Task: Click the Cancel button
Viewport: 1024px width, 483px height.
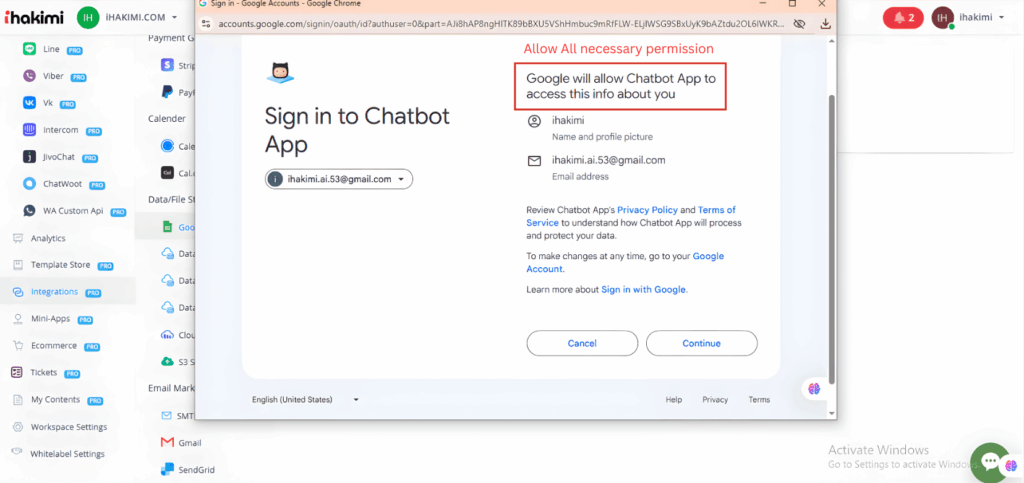Action: tap(582, 343)
